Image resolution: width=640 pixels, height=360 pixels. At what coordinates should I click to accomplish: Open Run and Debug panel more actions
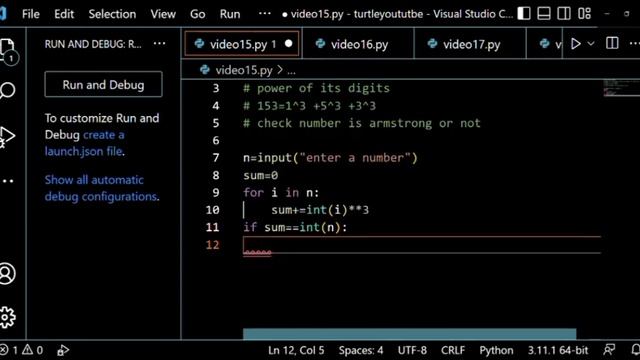click(159, 44)
